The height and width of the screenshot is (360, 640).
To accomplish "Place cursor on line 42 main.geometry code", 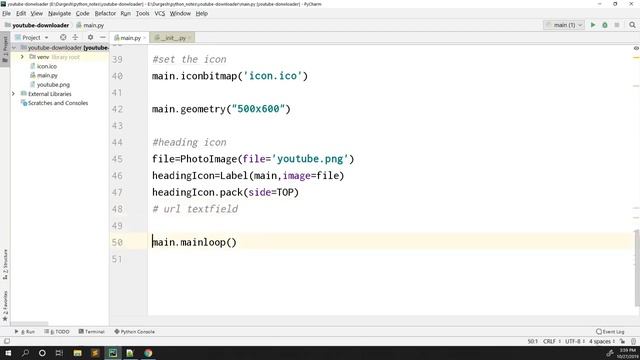I will point(221,109).
